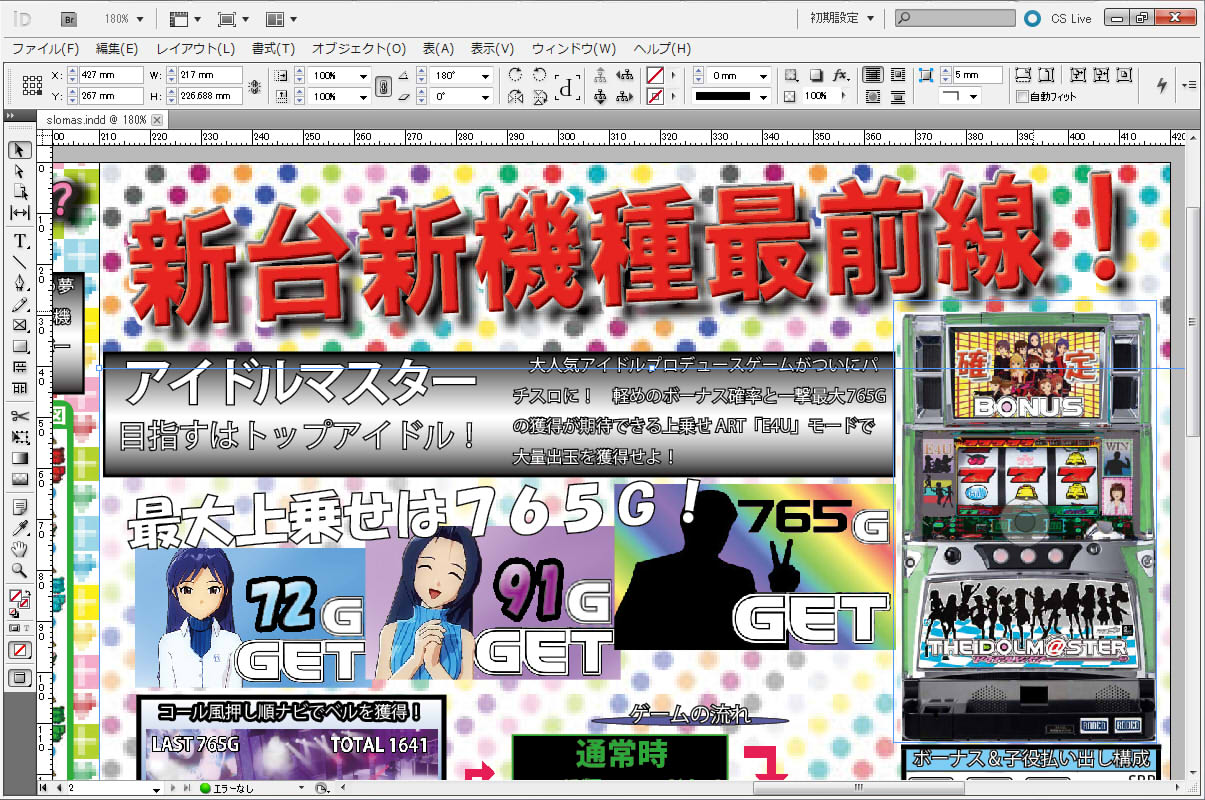Open the オブジェクト(O) menu
1205x800 pixels.
(x=359, y=48)
